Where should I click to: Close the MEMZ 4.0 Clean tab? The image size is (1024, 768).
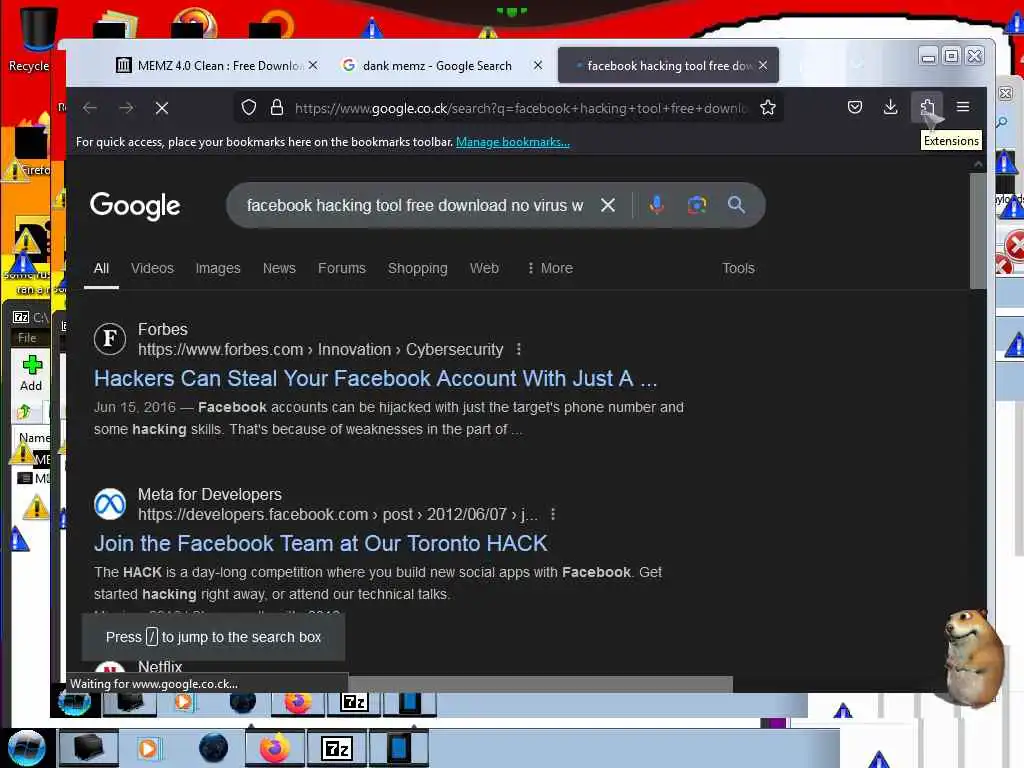(313, 65)
